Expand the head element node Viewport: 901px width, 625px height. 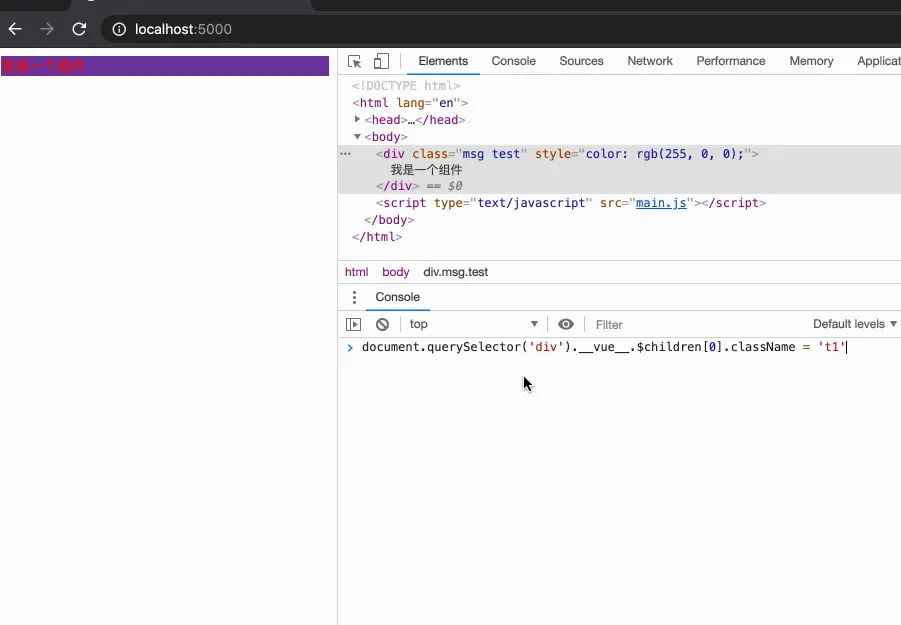click(x=357, y=119)
